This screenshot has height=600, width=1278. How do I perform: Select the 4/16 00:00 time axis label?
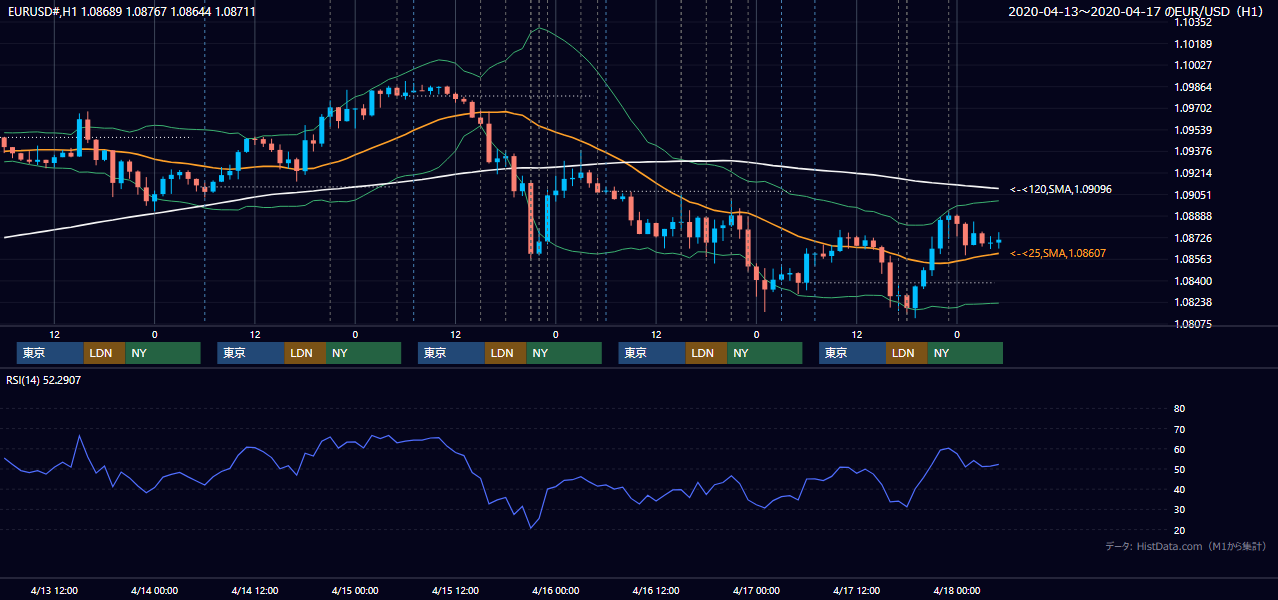(555, 590)
